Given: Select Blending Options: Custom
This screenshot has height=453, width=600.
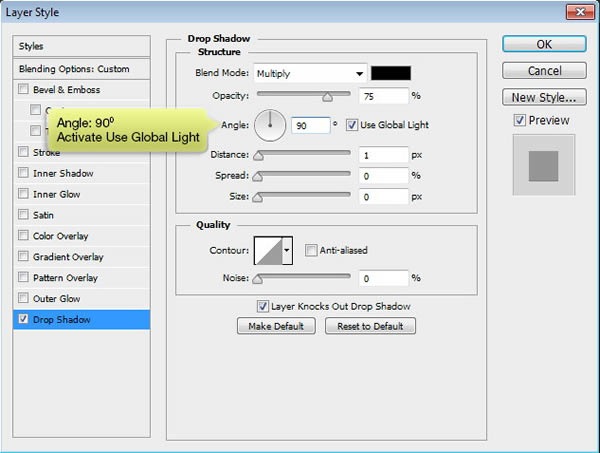Looking at the screenshot, I should [x=82, y=69].
